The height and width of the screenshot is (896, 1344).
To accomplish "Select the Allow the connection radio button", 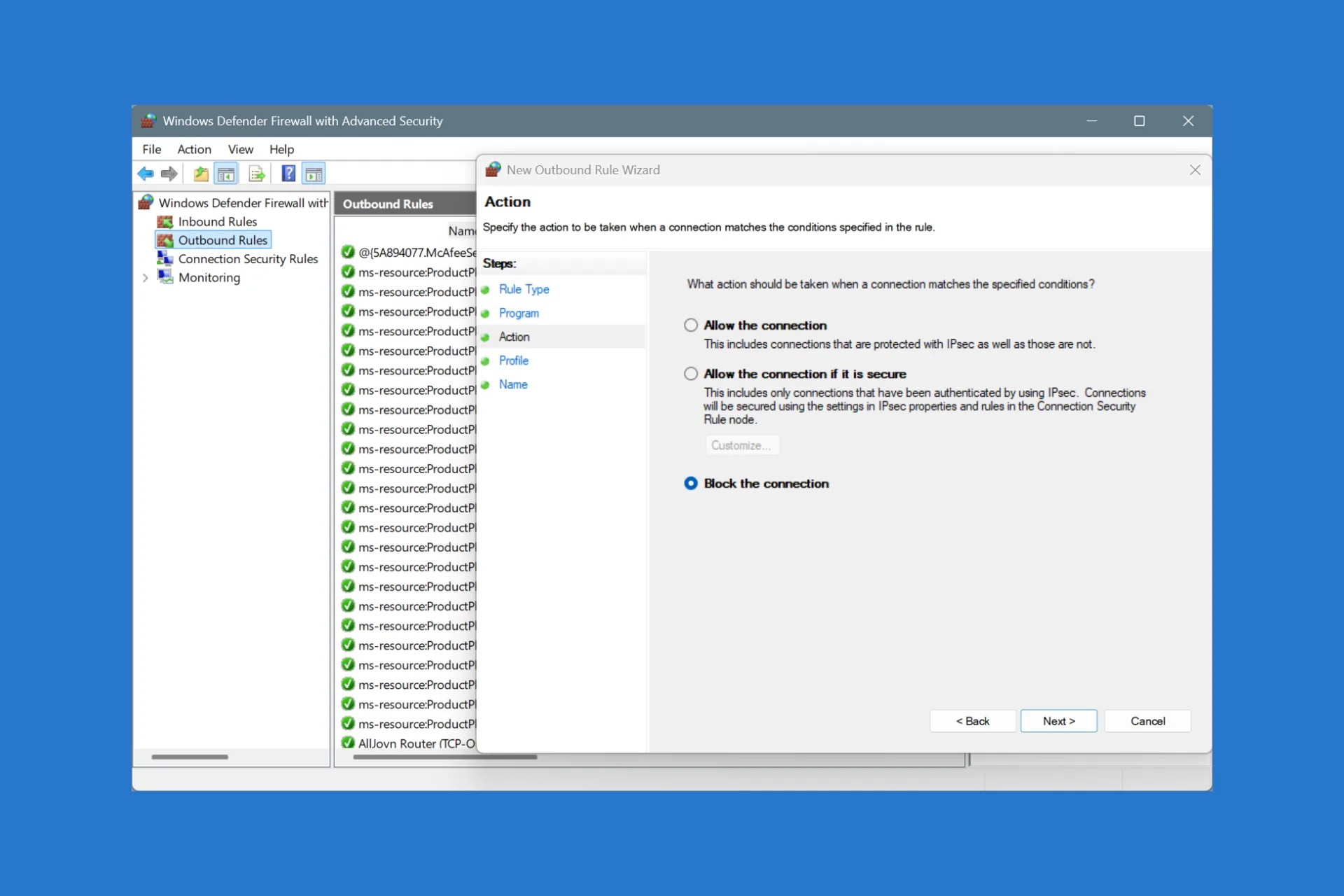I will [x=691, y=325].
